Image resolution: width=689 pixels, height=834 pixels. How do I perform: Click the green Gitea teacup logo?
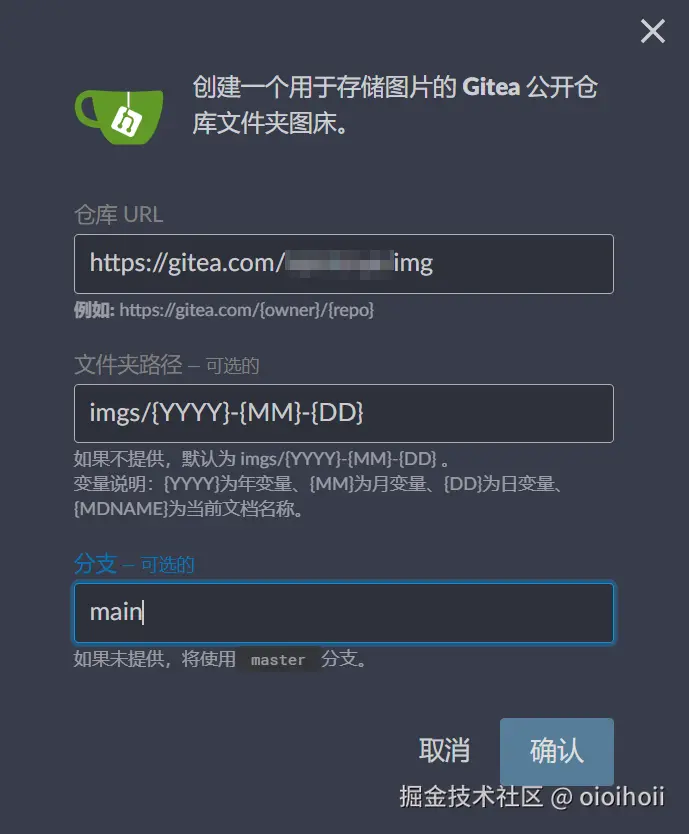[x=119, y=116]
